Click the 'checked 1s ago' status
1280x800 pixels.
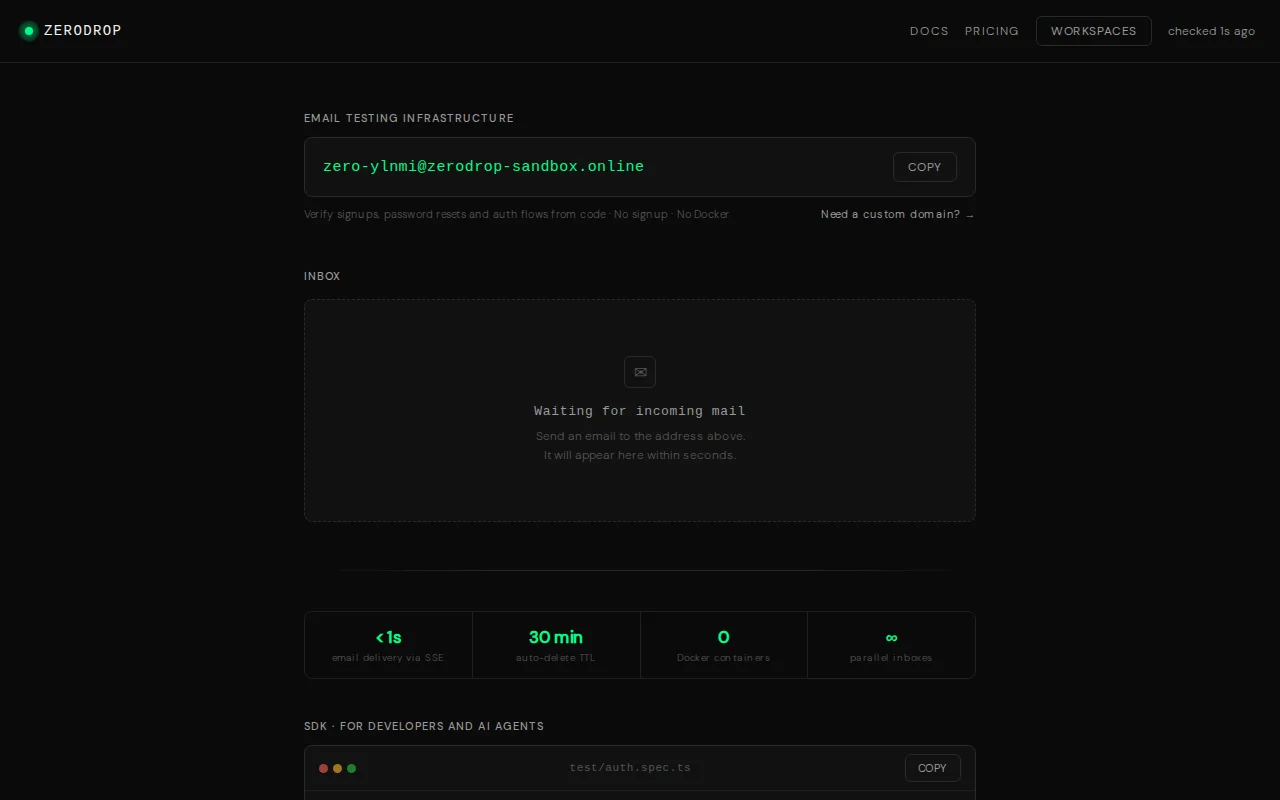click(1211, 31)
